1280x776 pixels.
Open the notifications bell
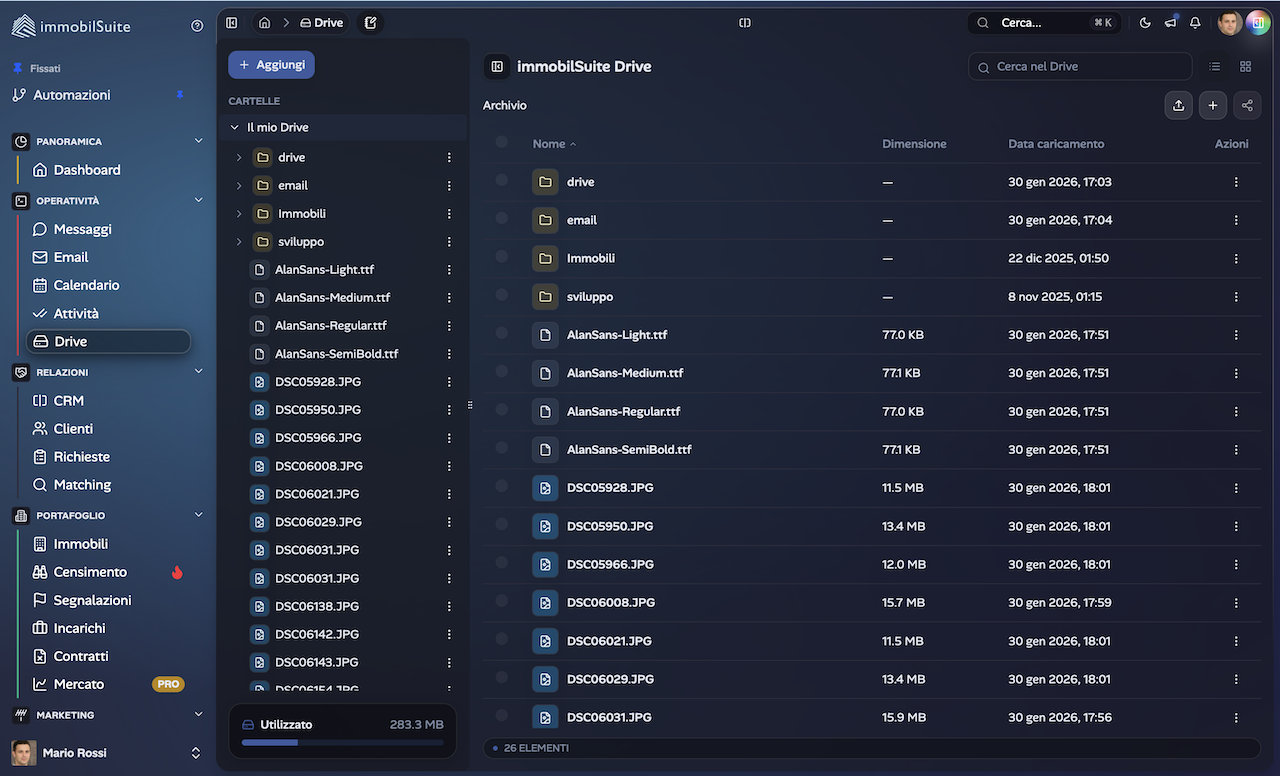pos(1195,23)
